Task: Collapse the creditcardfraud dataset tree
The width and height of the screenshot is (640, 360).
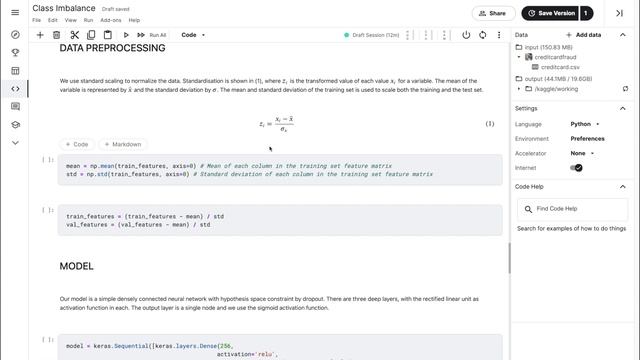Action: click(x=519, y=57)
